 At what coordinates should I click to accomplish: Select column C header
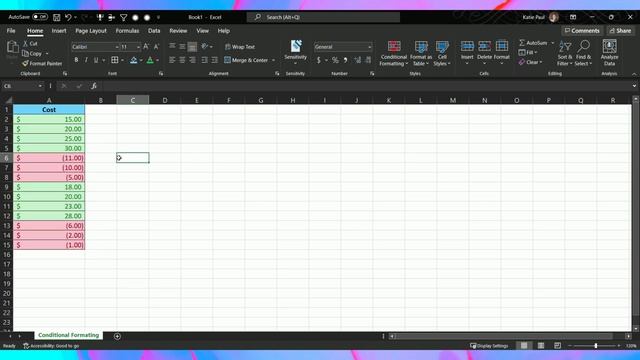click(x=133, y=100)
